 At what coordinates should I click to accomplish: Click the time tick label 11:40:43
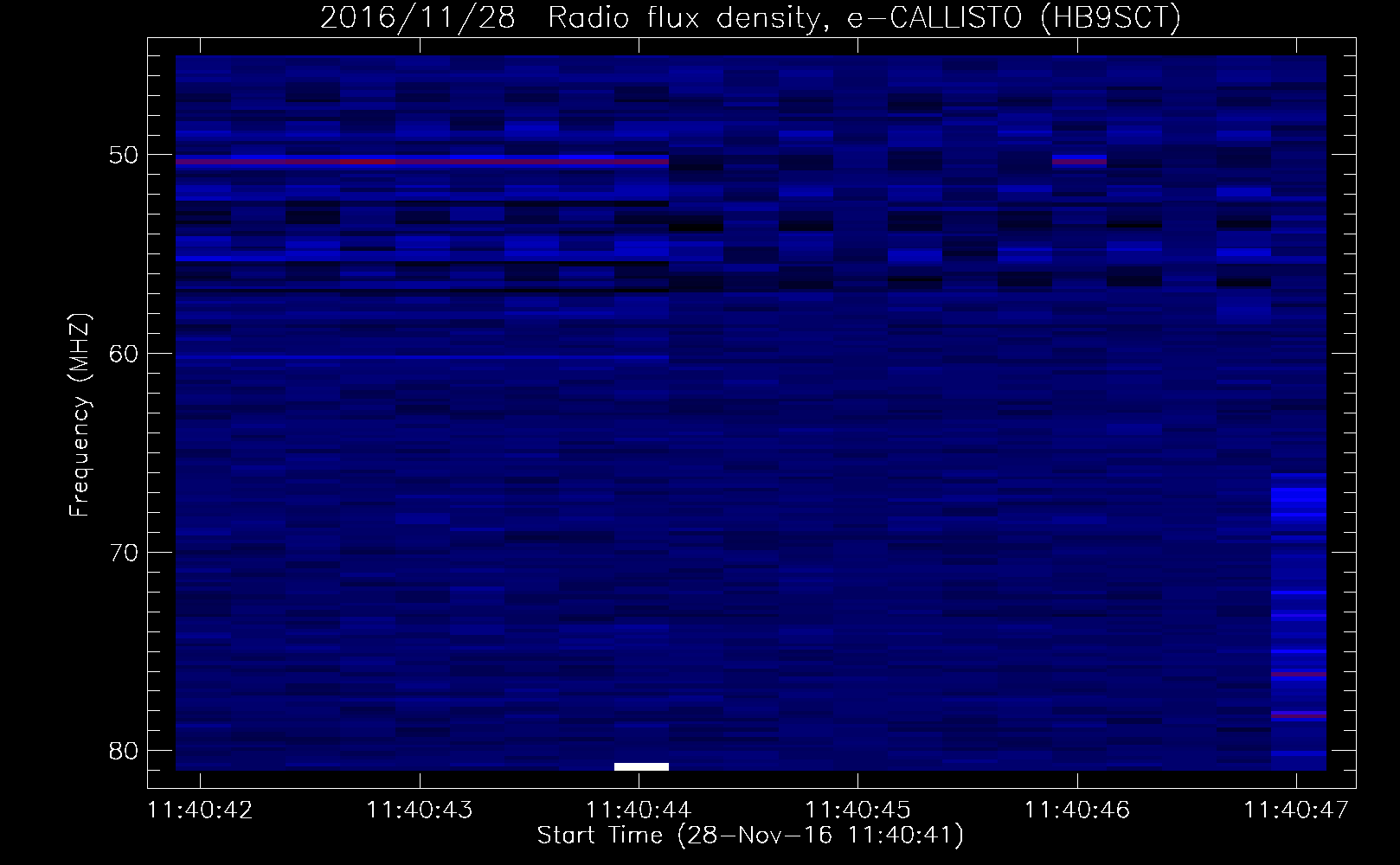(x=420, y=811)
